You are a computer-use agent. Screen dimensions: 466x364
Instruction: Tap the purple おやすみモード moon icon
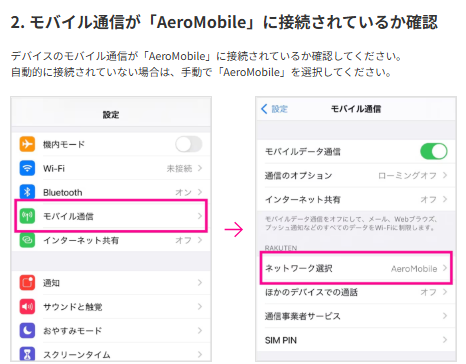[27, 331]
